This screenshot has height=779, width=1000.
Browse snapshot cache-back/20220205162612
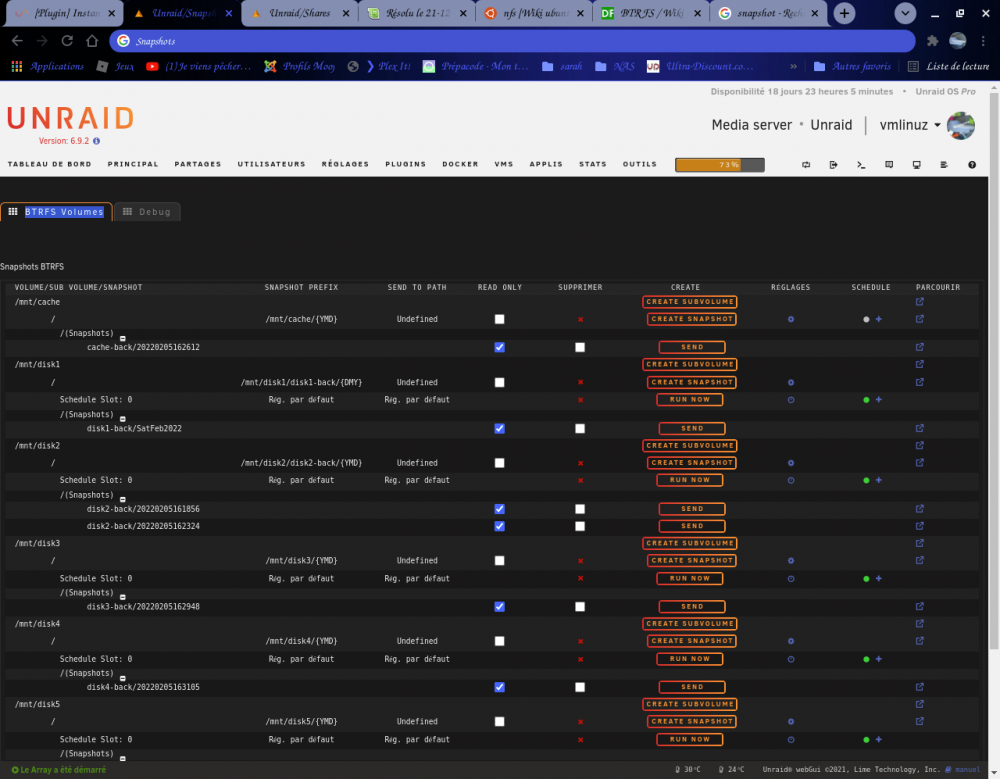pos(920,347)
